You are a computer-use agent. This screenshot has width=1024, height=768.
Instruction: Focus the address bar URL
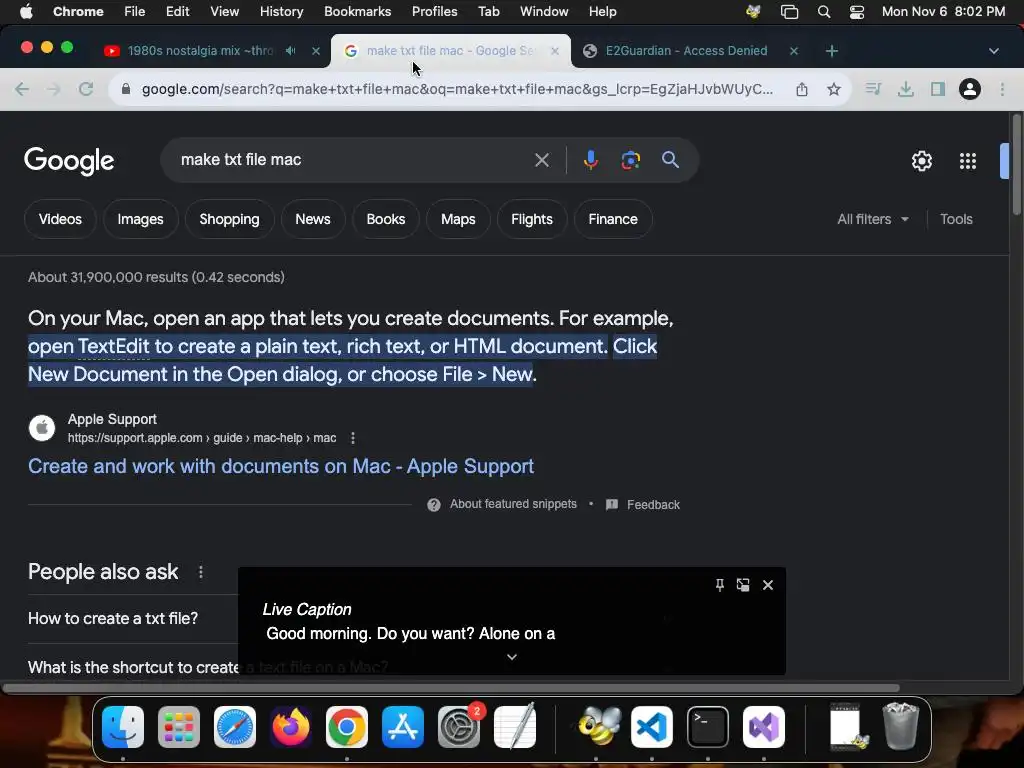pyautogui.click(x=457, y=89)
